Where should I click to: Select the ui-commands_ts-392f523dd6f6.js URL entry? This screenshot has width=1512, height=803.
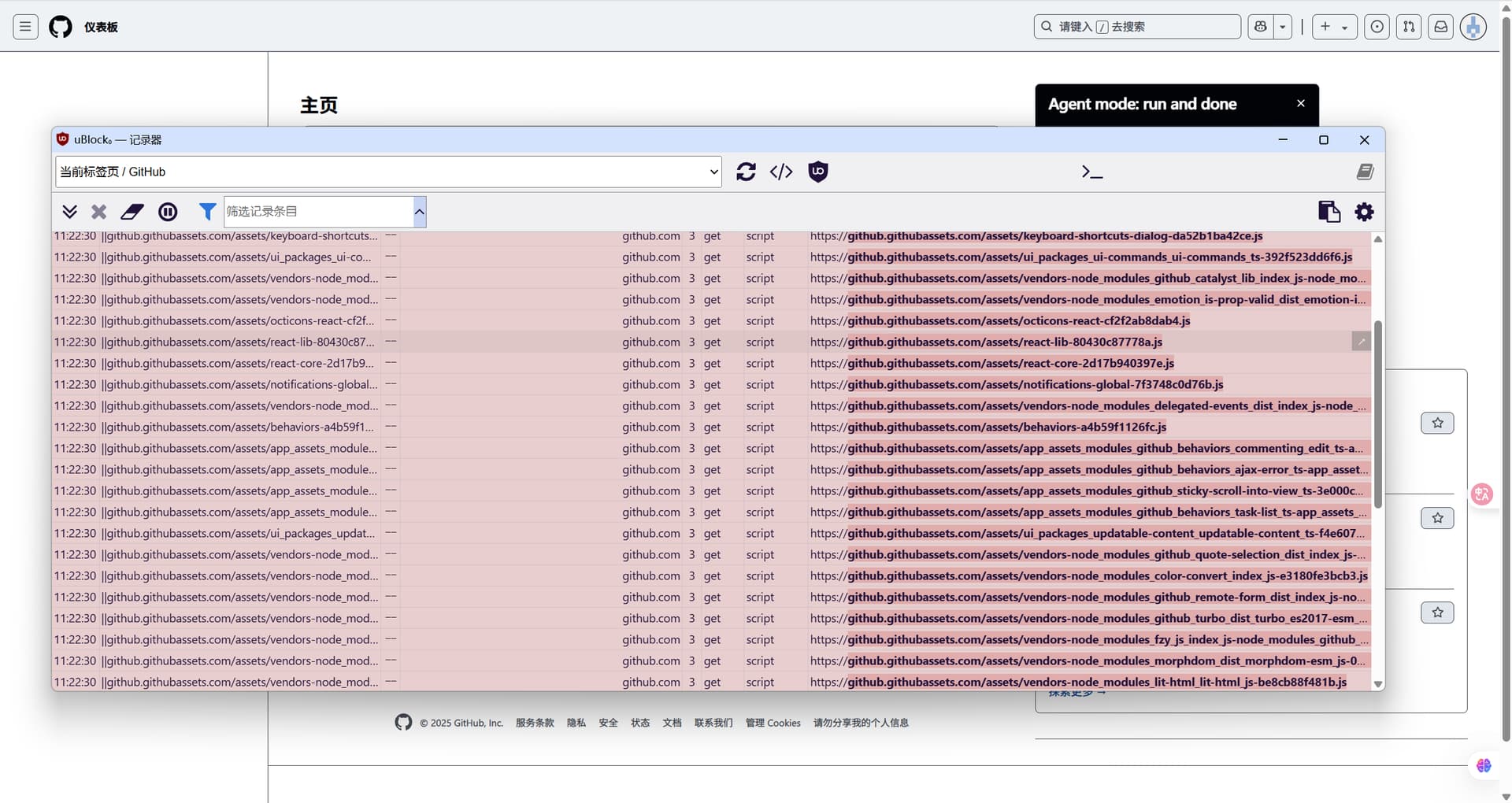tap(1081, 257)
